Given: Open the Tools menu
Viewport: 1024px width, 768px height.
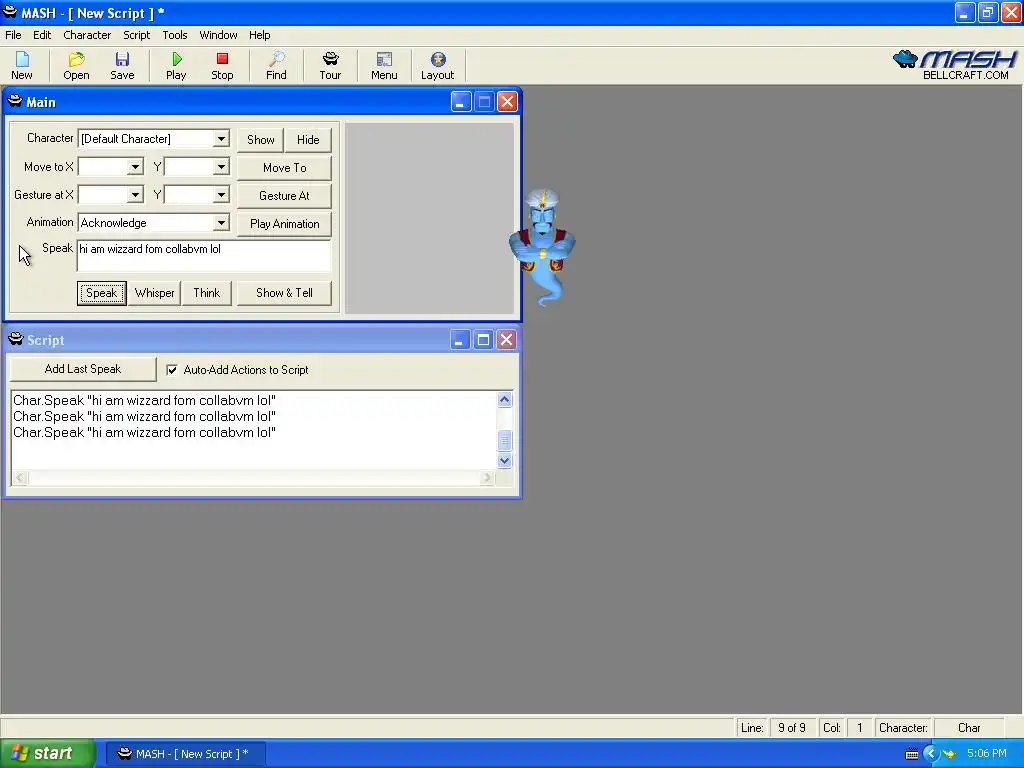Looking at the screenshot, I should coord(174,35).
